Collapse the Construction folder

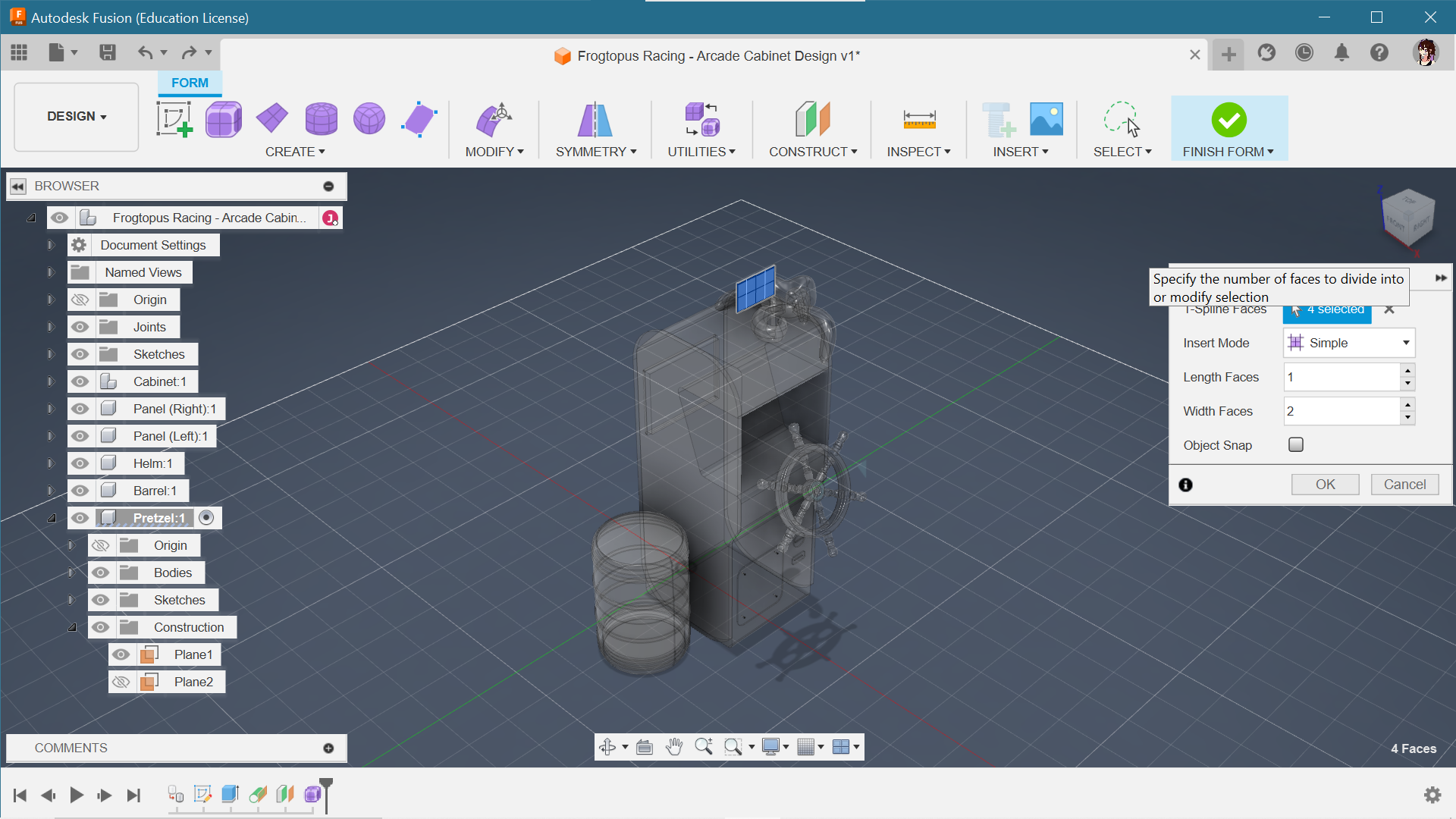(x=72, y=627)
